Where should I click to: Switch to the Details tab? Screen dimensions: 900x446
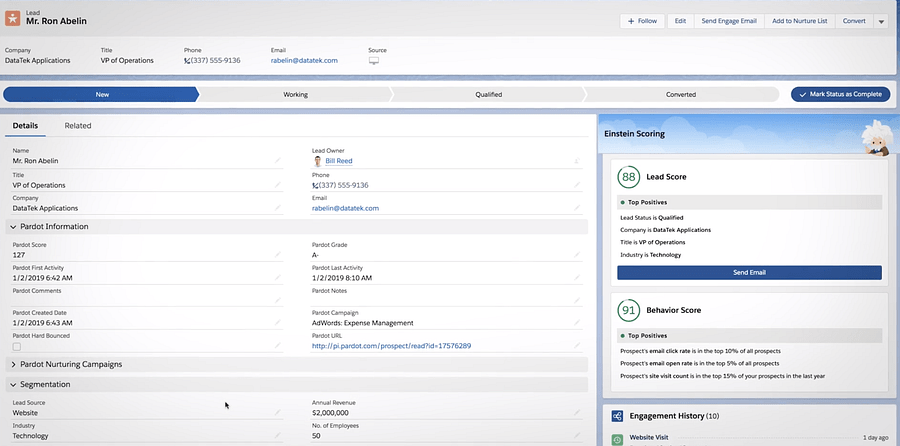(25, 126)
